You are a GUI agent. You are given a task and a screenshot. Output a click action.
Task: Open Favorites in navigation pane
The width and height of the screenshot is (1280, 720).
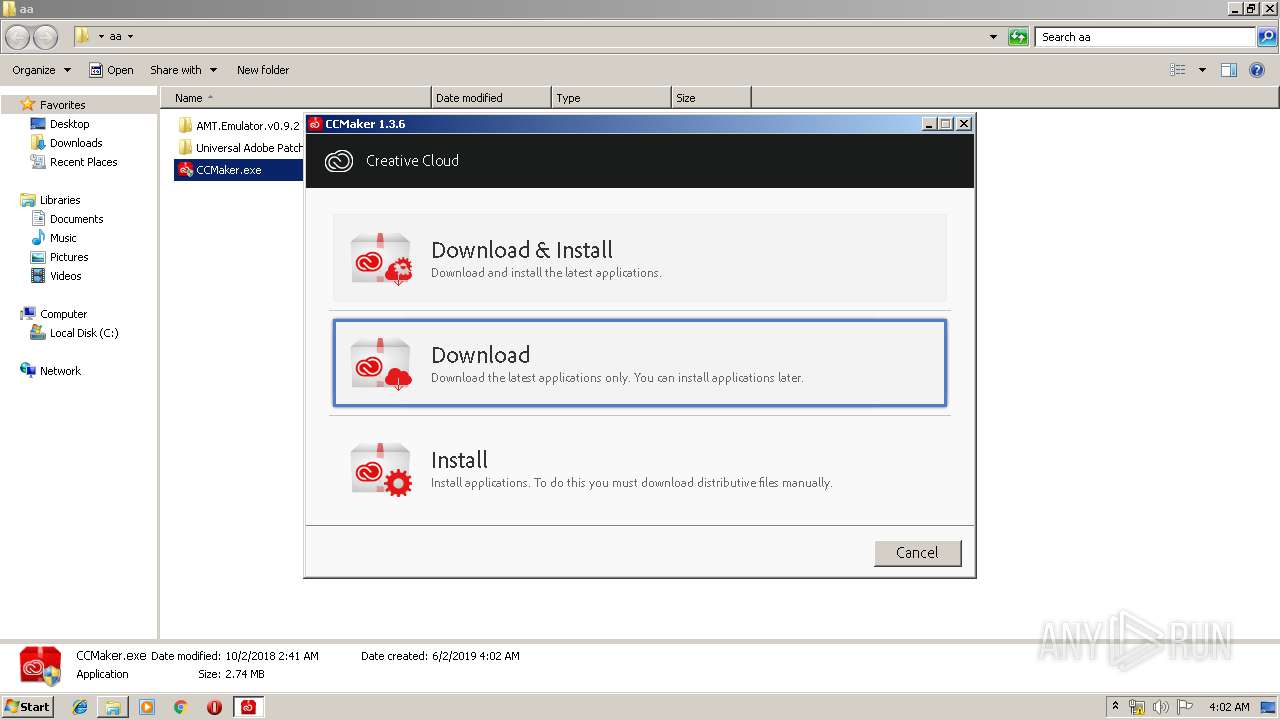(x=62, y=105)
